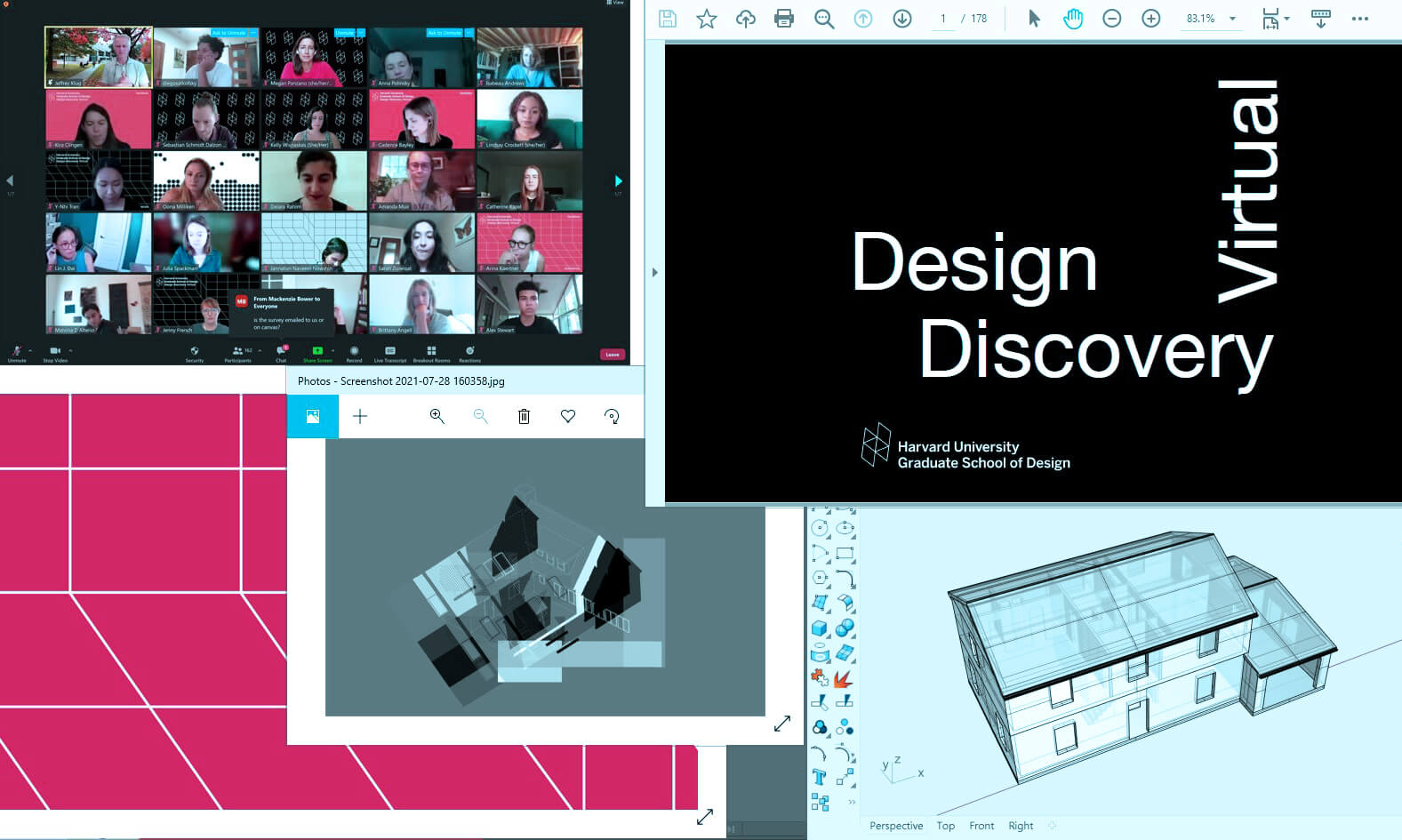Switch to the Right viewport tab

click(x=1021, y=826)
